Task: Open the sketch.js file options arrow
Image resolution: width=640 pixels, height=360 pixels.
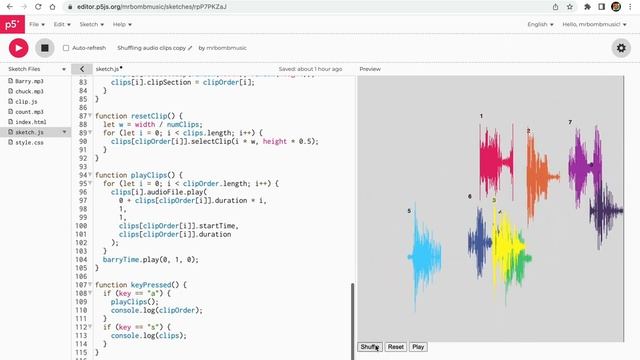Action: pyautogui.click(x=64, y=132)
